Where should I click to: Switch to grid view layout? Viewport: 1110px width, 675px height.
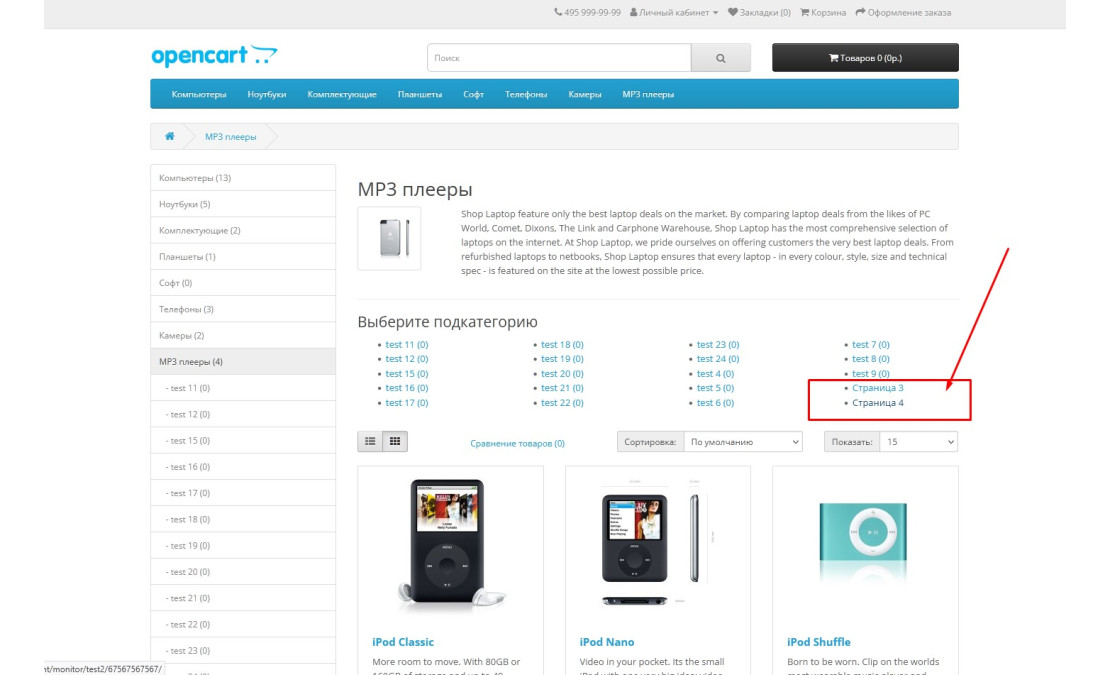pos(395,442)
